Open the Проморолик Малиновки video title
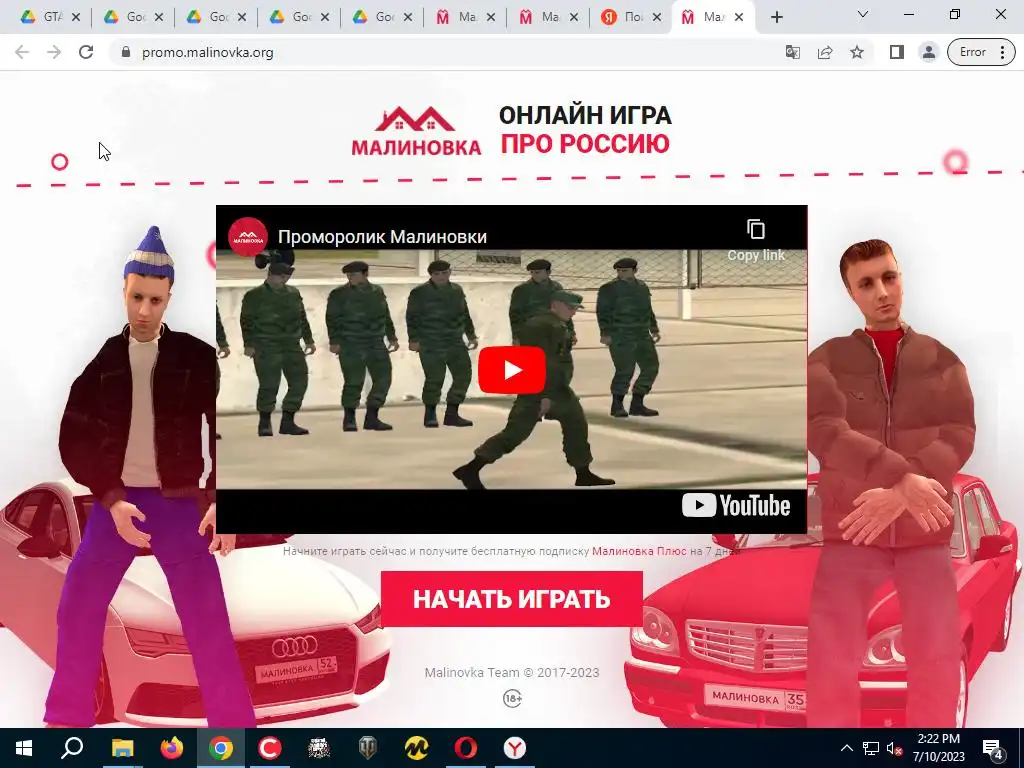Screen dimensions: 1024x768 [x=382, y=236]
